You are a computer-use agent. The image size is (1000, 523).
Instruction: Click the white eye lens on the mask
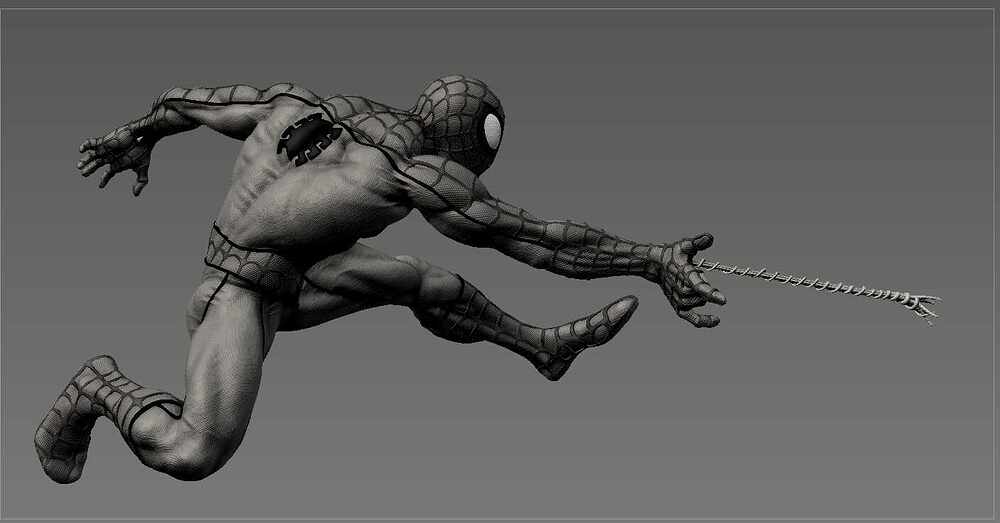[492, 131]
